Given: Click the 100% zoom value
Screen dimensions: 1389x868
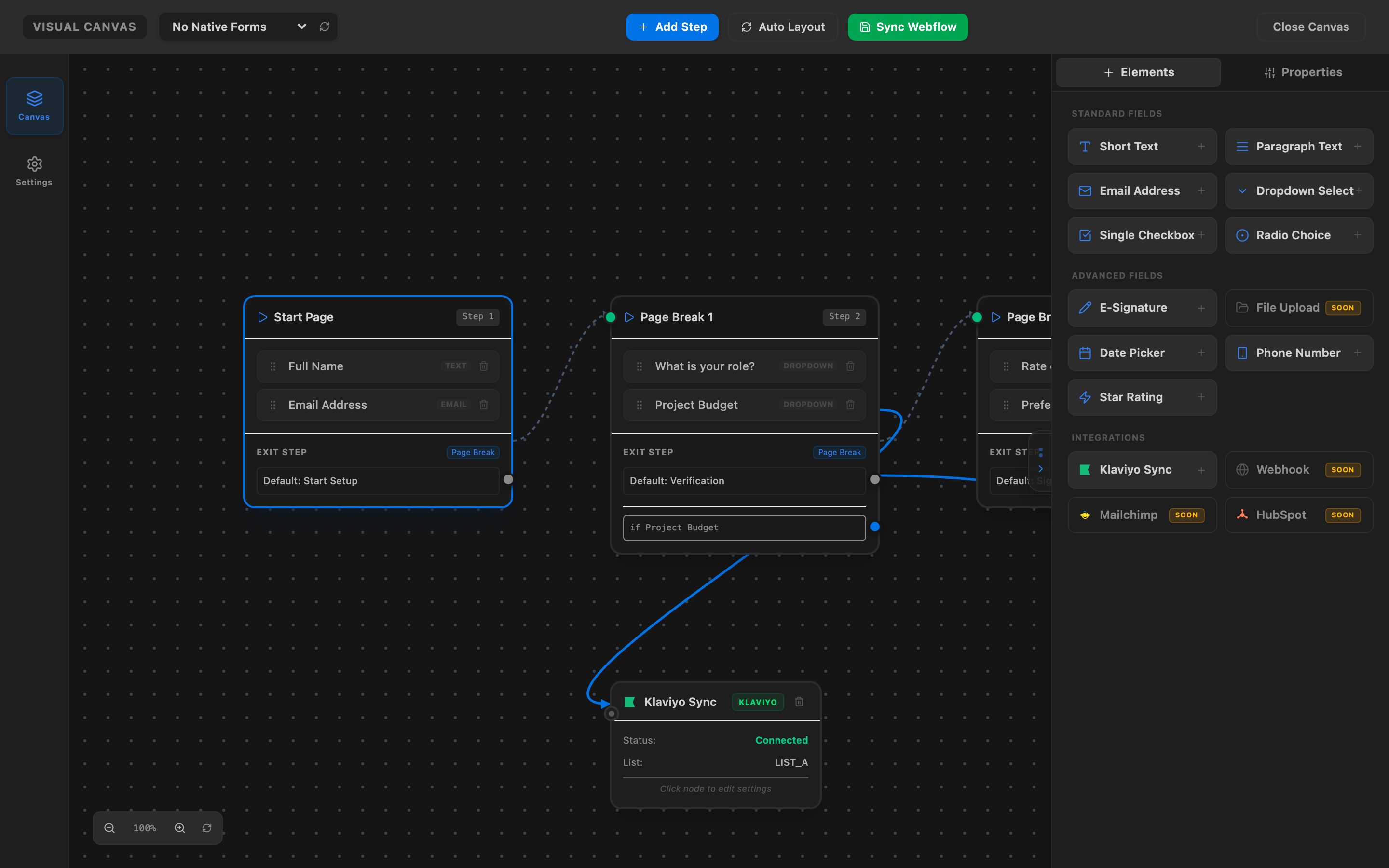Looking at the screenshot, I should click(145, 828).
